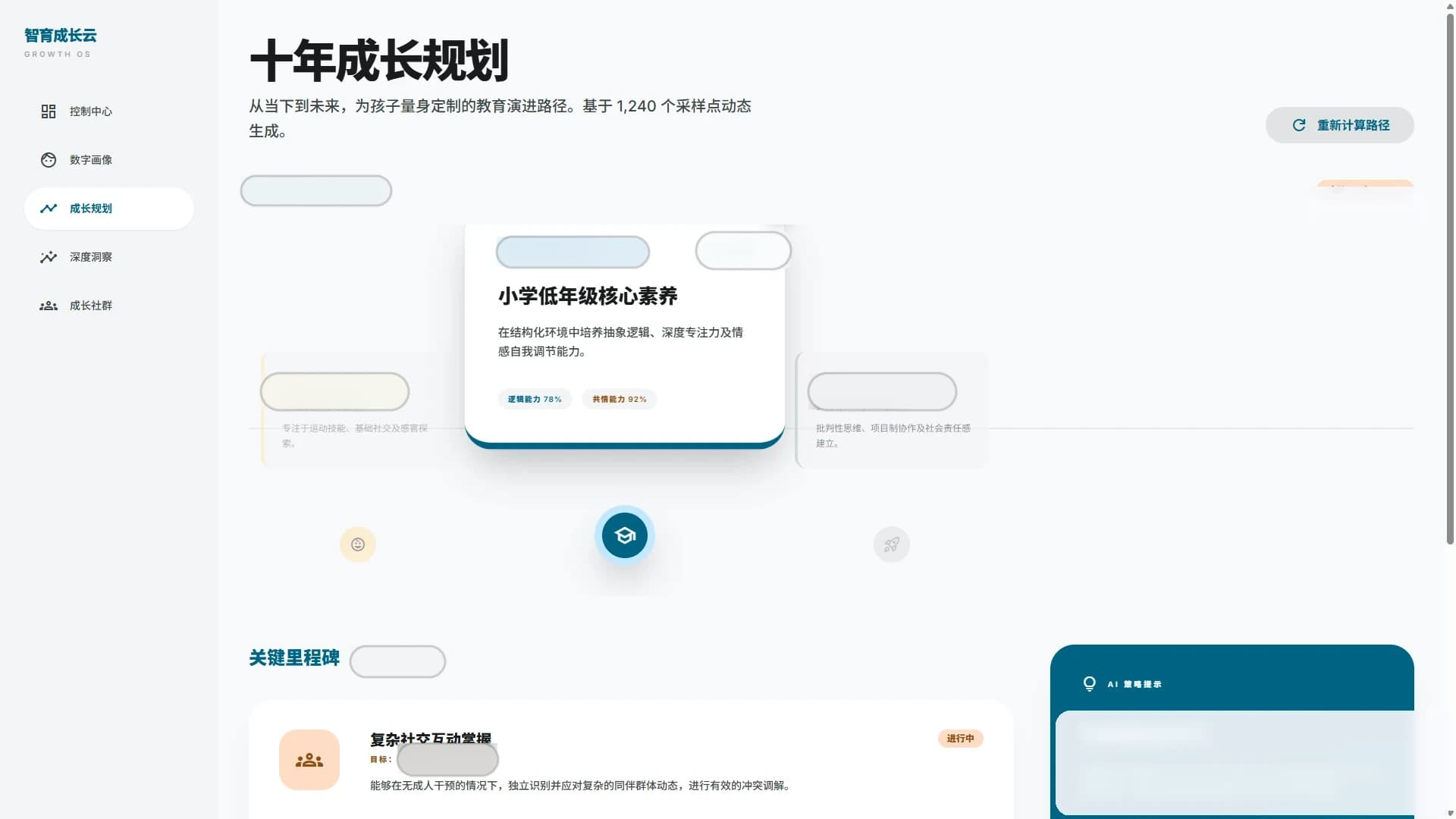Go to 数字画像 page
The image size is (1456, 819).
tap(109, 160)
